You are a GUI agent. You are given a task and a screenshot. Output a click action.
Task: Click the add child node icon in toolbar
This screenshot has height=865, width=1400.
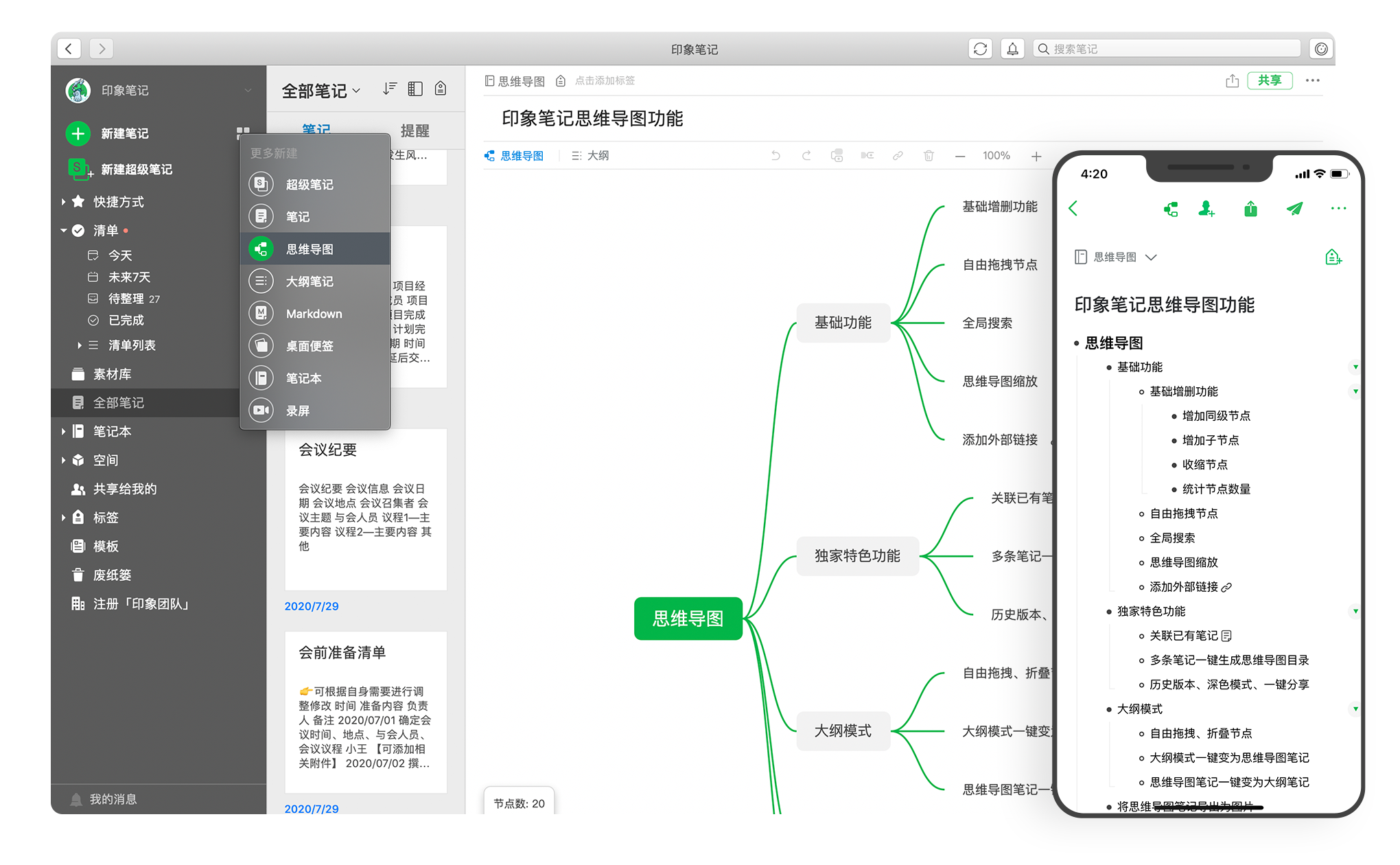point(867,156)
